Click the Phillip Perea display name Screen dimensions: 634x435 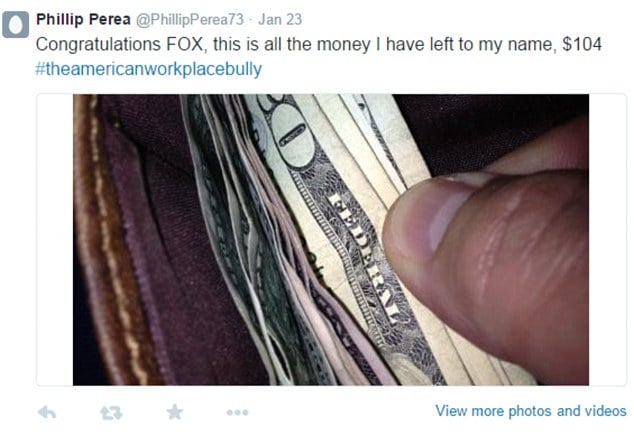(x=83, y=19)
